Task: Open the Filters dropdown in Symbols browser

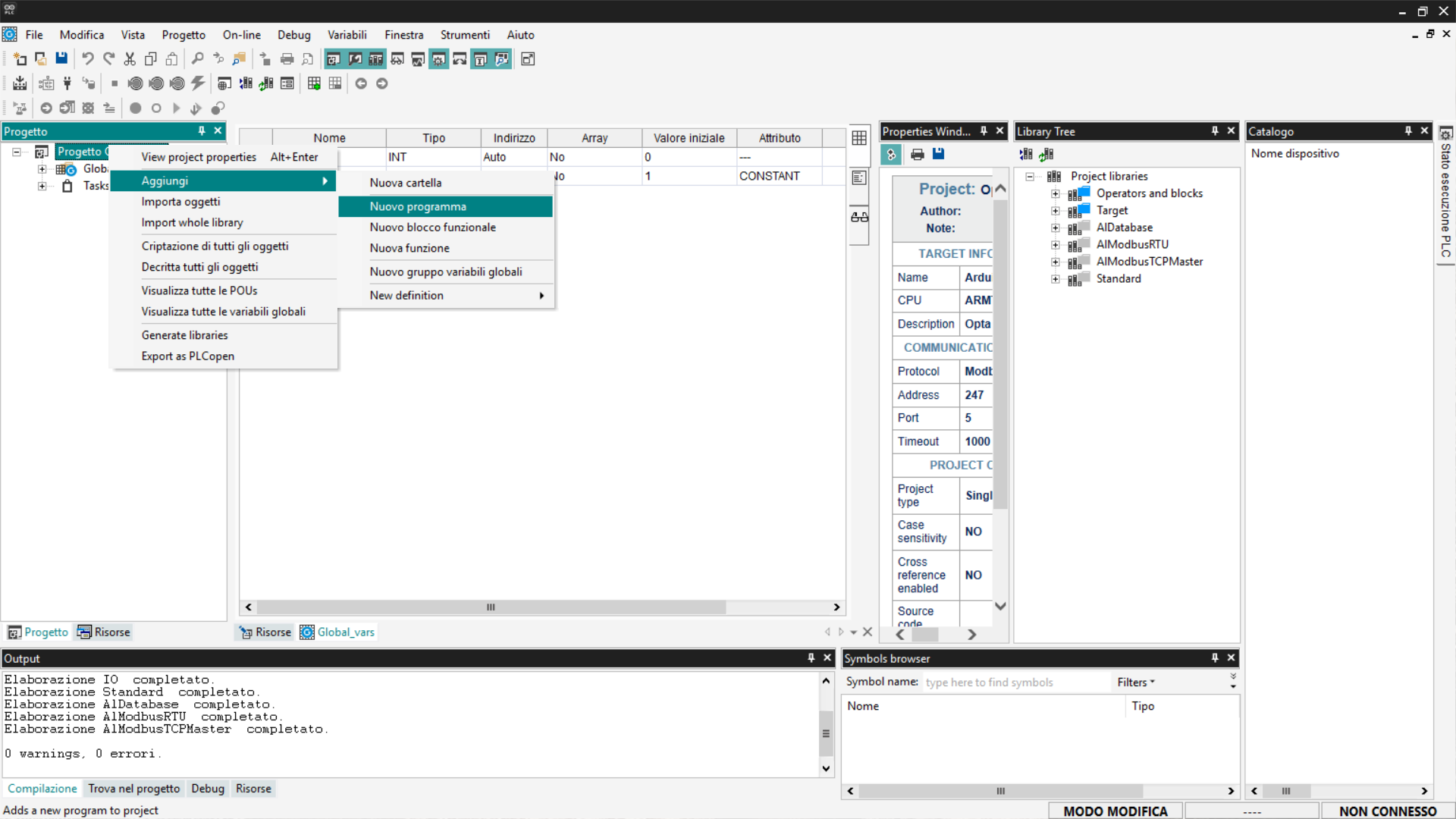Action: (1135, 682)
